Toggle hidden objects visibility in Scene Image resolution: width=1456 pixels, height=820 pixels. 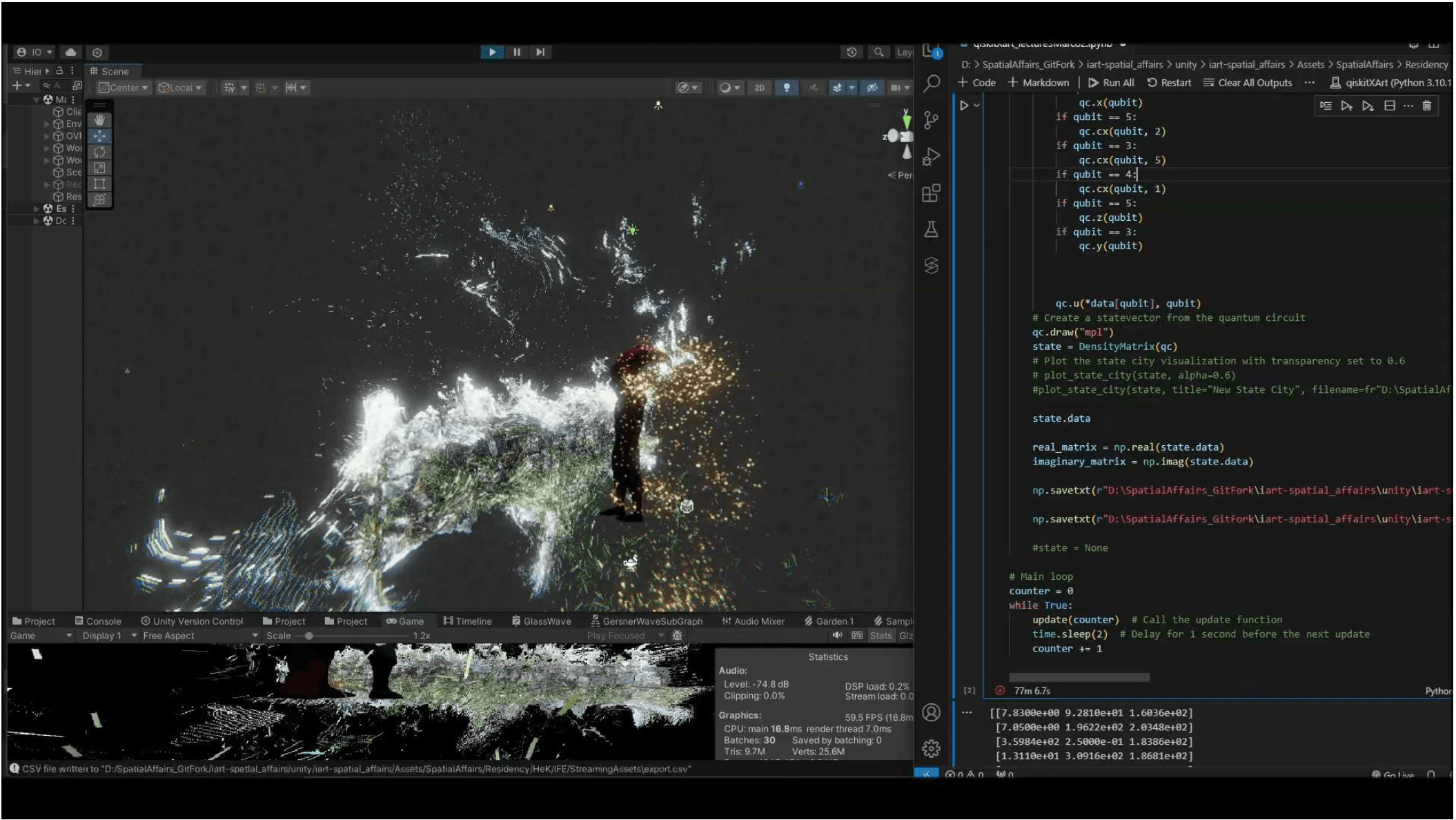(872, 88)
